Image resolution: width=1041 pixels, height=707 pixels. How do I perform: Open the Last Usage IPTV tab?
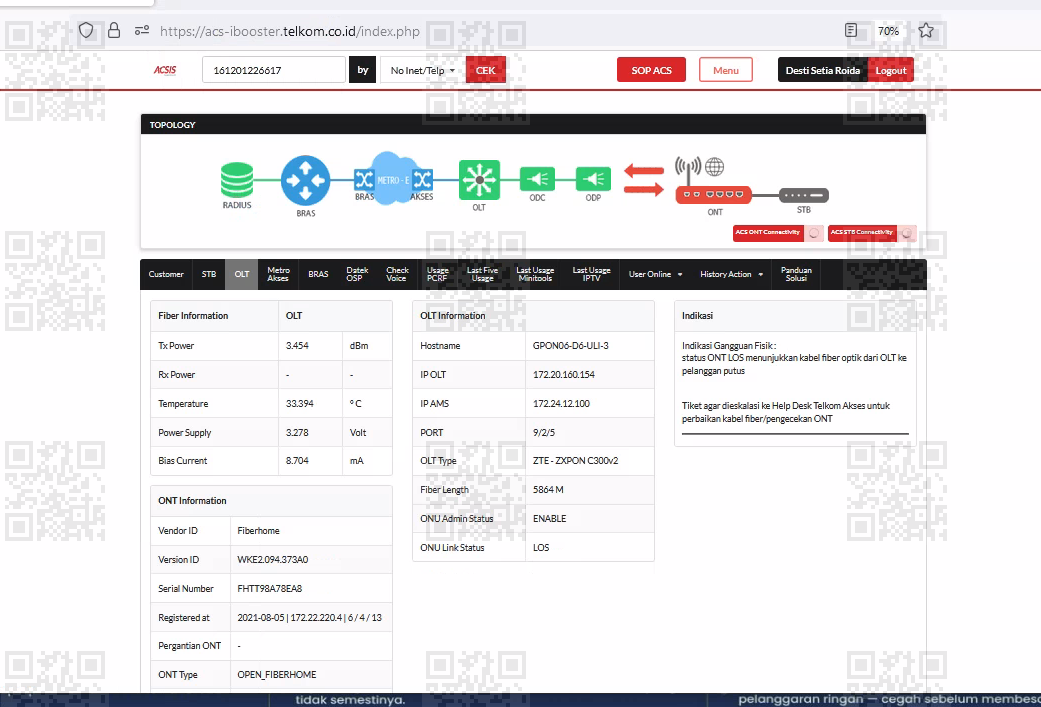click(592, 274)
